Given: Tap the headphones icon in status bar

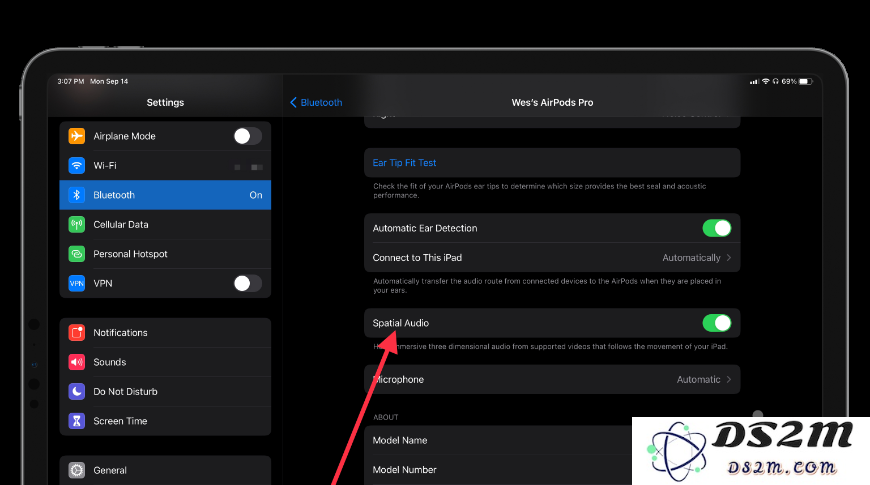Looking at the screenshot, I should tap(776, 81).
